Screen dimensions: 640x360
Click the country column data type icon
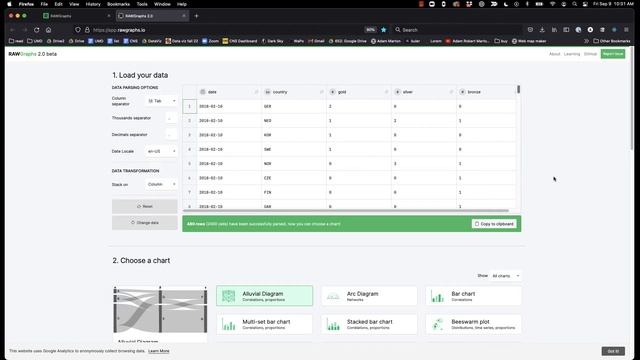tap(267, 92)
